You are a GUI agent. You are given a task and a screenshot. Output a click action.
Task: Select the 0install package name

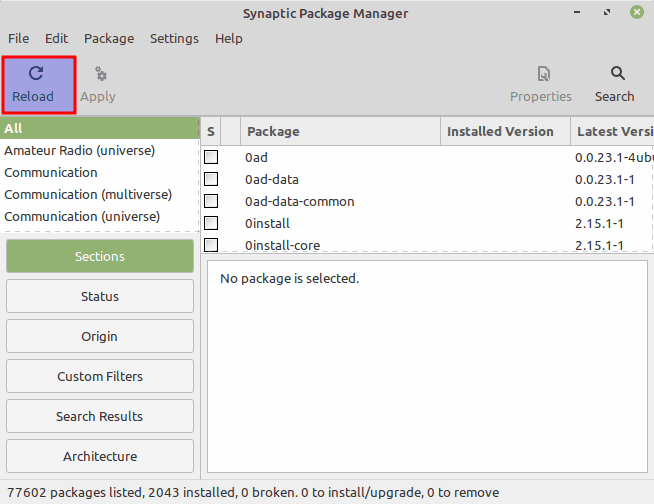267,224
